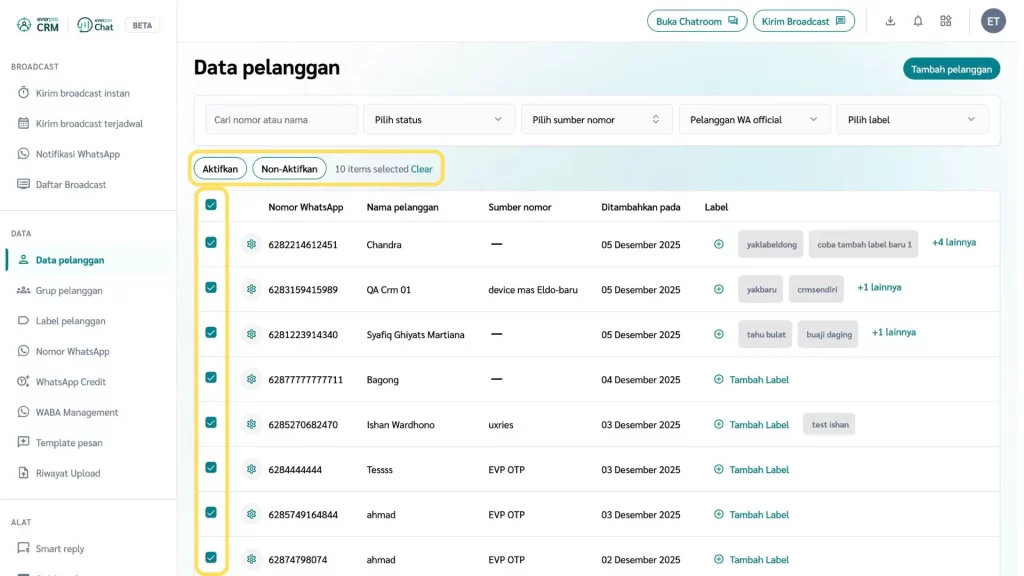Click the gear icon beside Chandra's number

click(251, 244)
